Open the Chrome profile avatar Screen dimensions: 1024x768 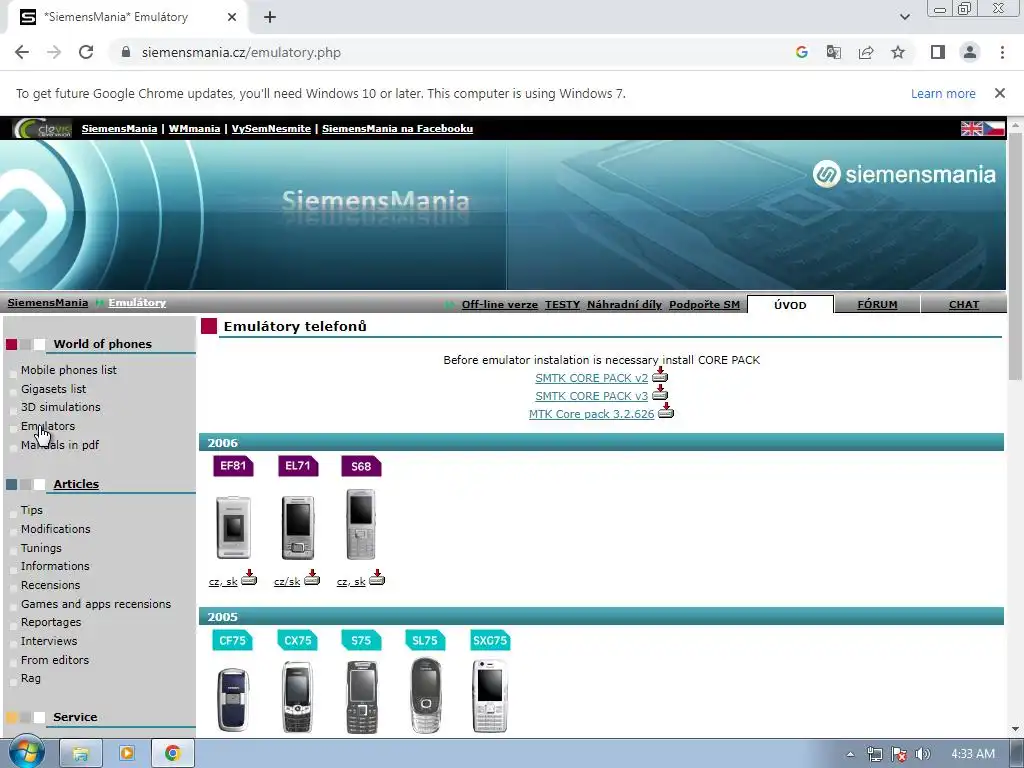[970, 52]
